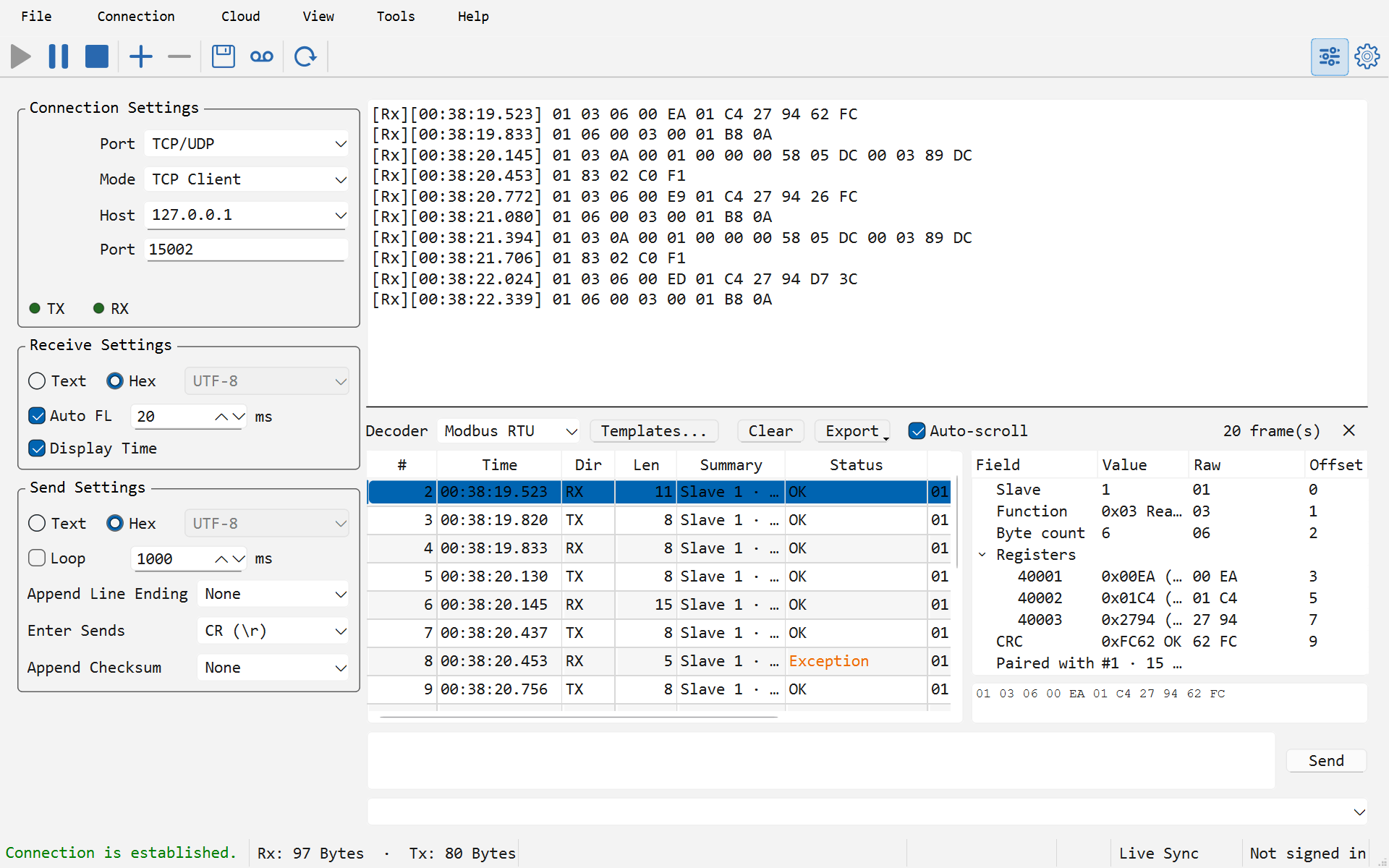Click the minus Remove connection icon
This screenshot has height=868, width=1389.
tap(179, 56)
